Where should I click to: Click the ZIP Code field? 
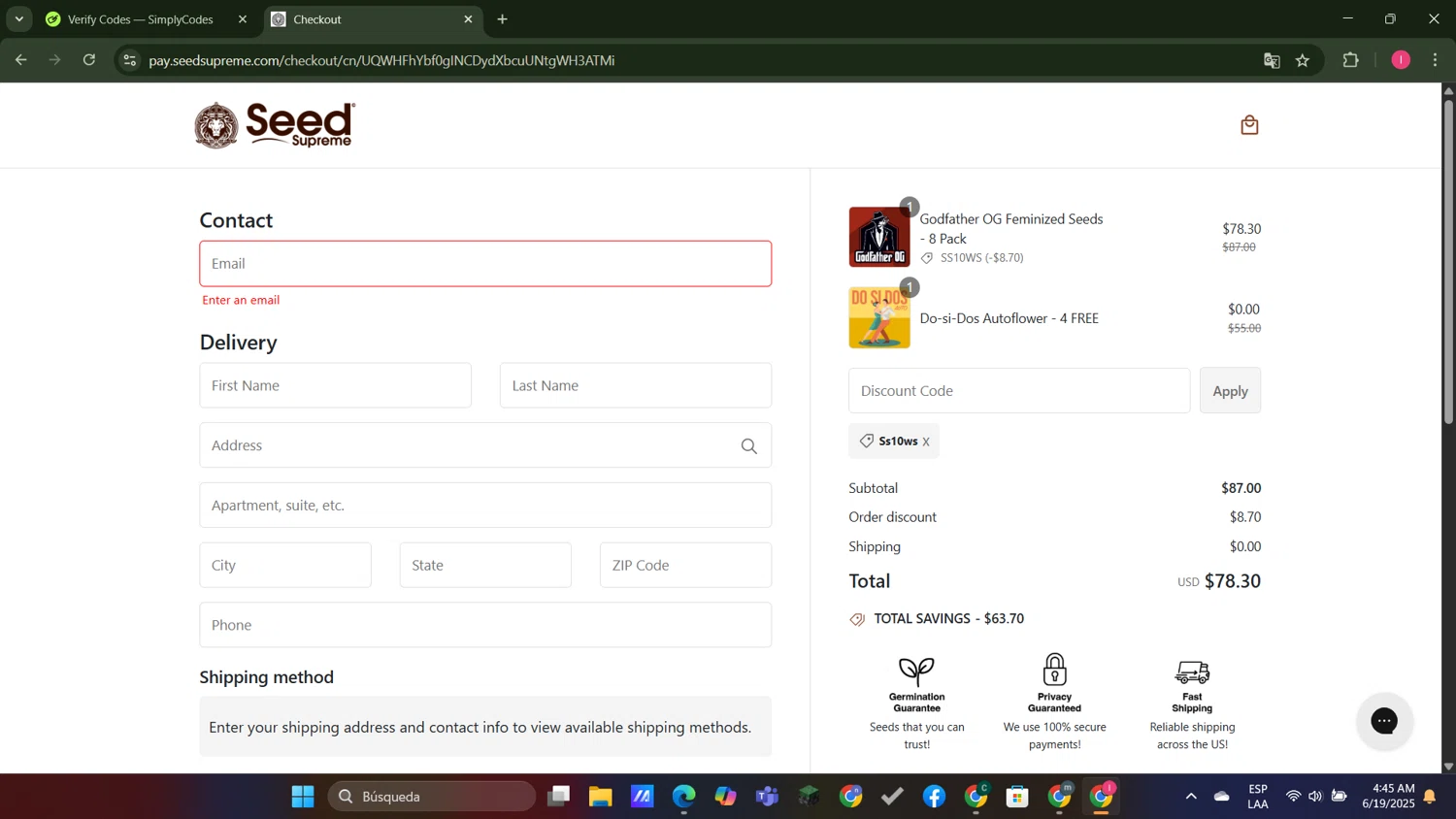tap(685, 565)
